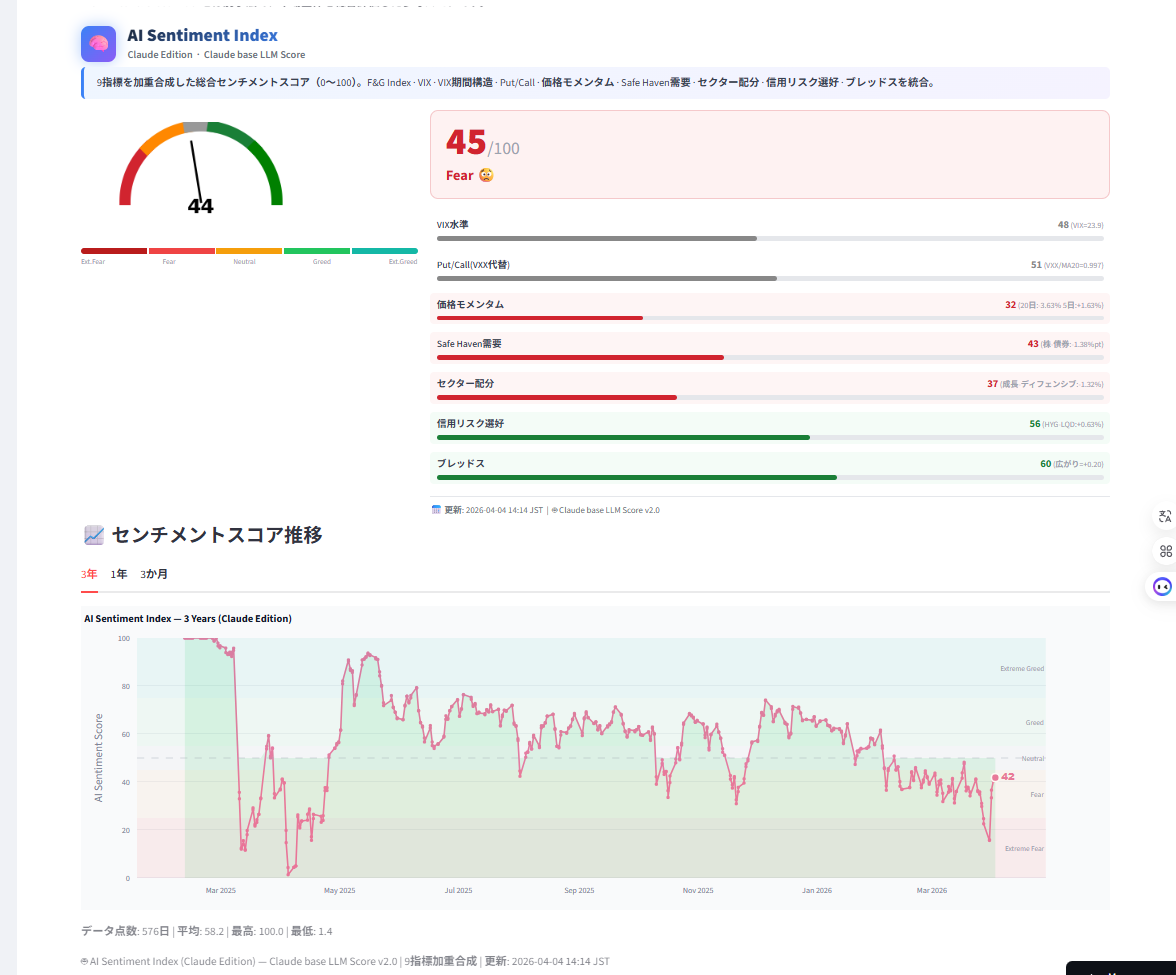Screen dimensions: 1176x975
Task: Click the fearful face emoji next to Fear
Action: (486, 175)
